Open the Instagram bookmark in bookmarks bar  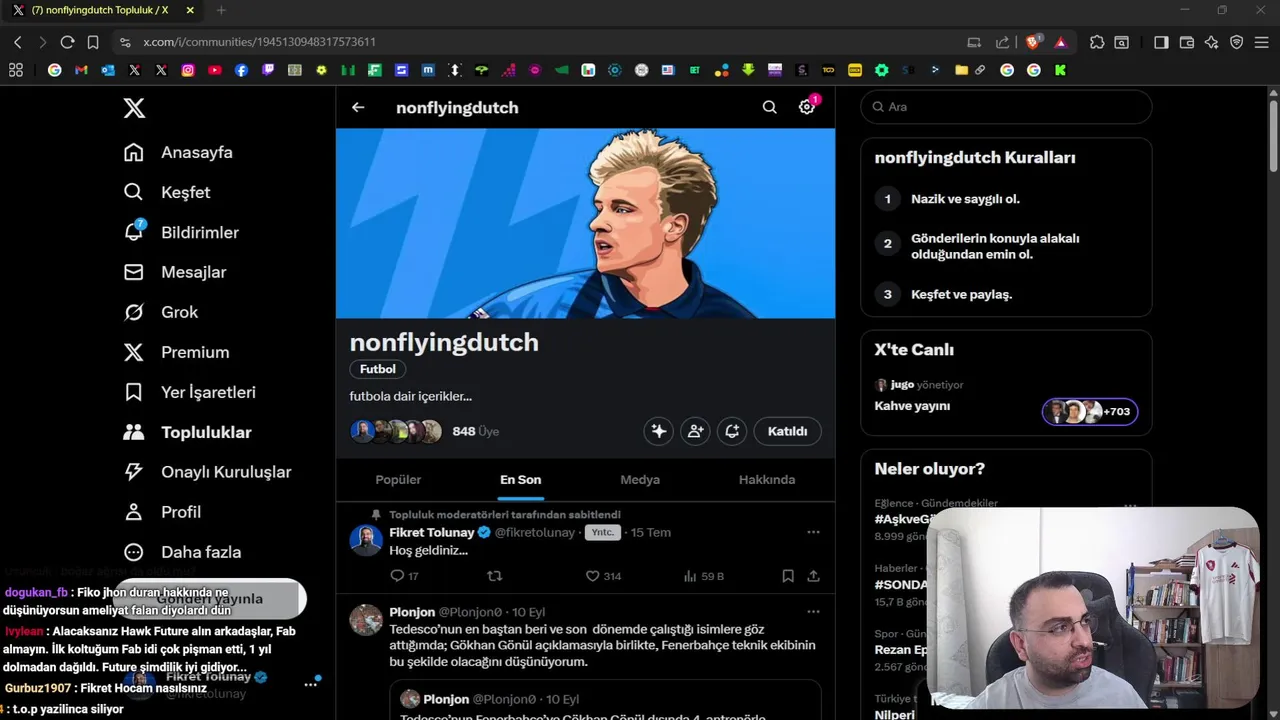tap(188, 70)
